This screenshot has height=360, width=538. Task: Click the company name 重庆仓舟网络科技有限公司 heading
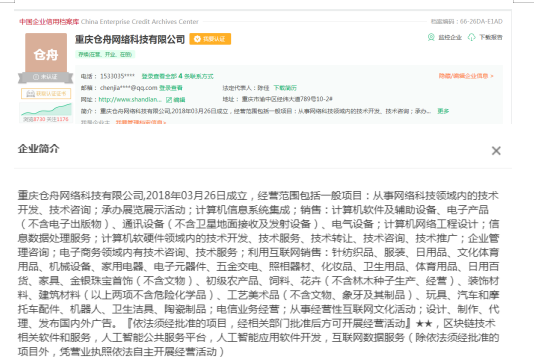tap(130, 39)
